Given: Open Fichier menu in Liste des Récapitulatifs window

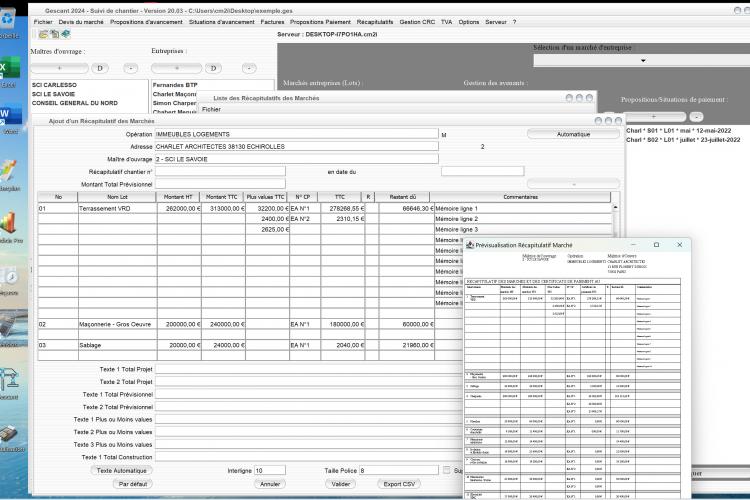Looking at the screenshot, I should pyautogui.click(x=211, y=110).
